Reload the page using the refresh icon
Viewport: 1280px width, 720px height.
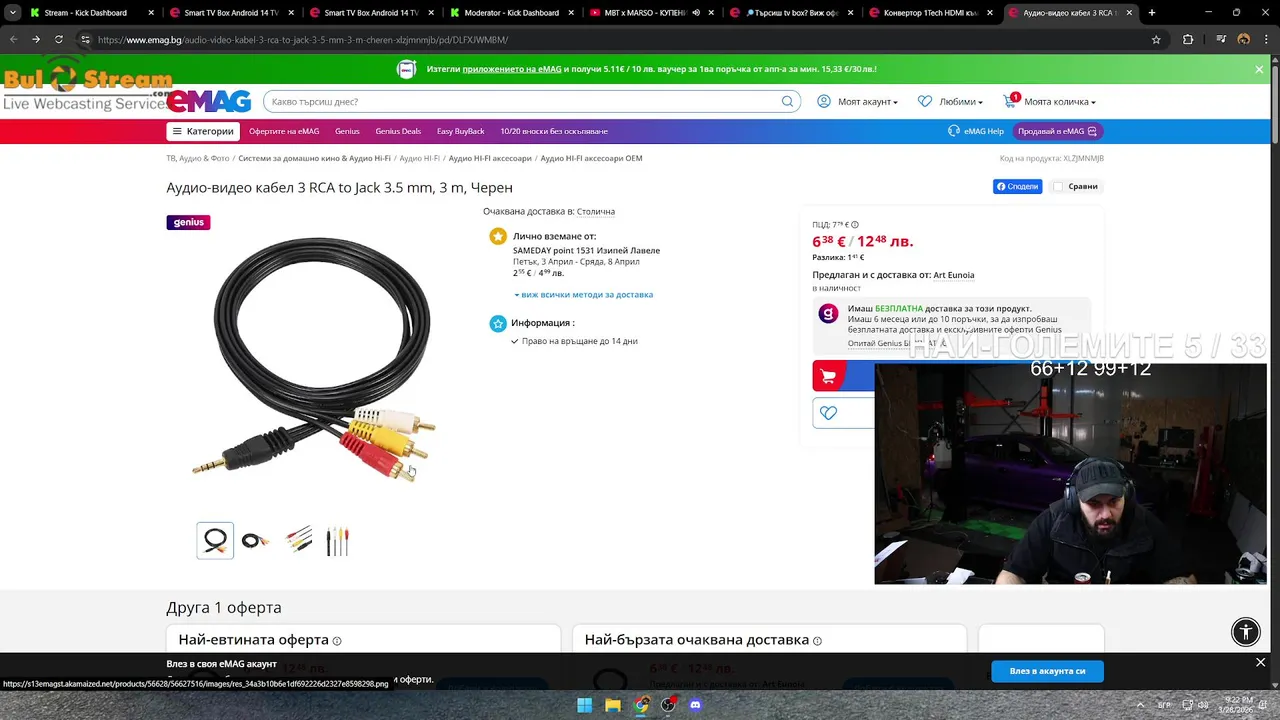coord(58,39)
